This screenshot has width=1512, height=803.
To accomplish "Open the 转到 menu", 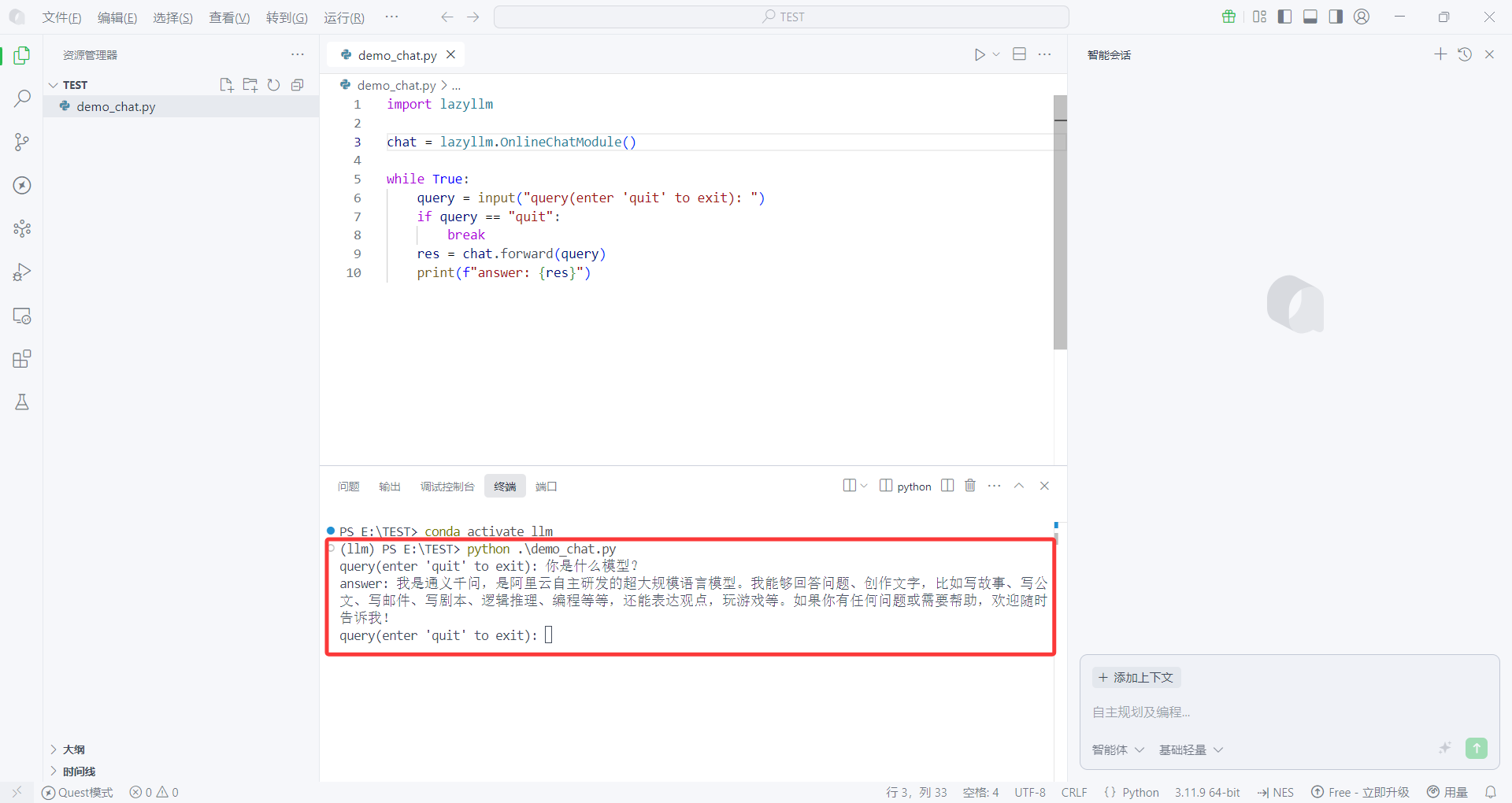I will (287, 17).
